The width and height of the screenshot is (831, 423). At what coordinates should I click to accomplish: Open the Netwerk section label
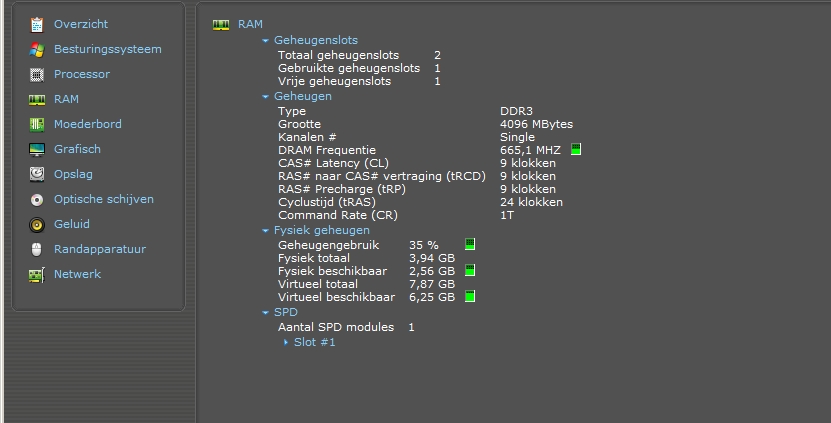pyautogui.click(x=77, y=274)
